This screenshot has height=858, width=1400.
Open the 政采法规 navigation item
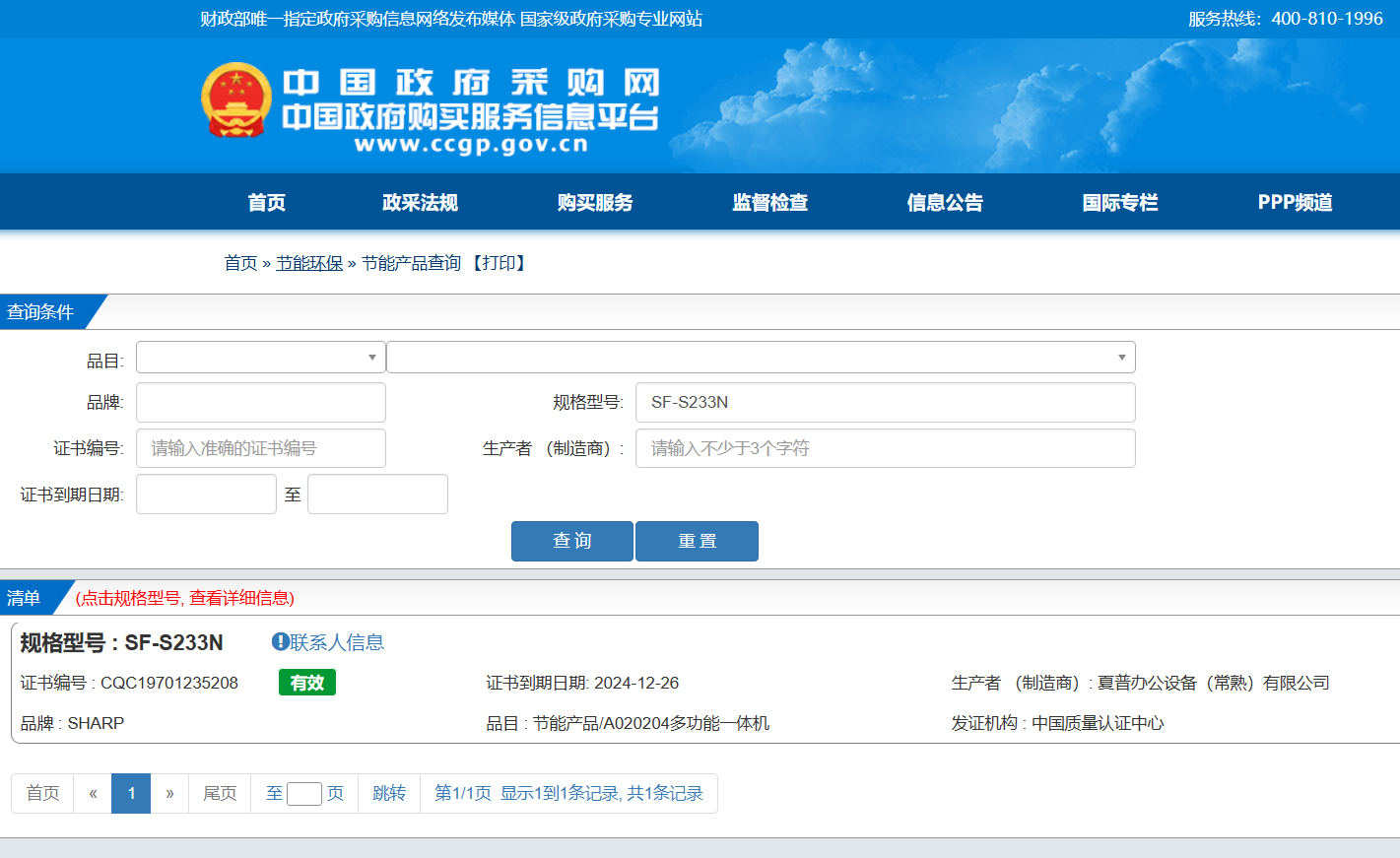pos(420,202)
